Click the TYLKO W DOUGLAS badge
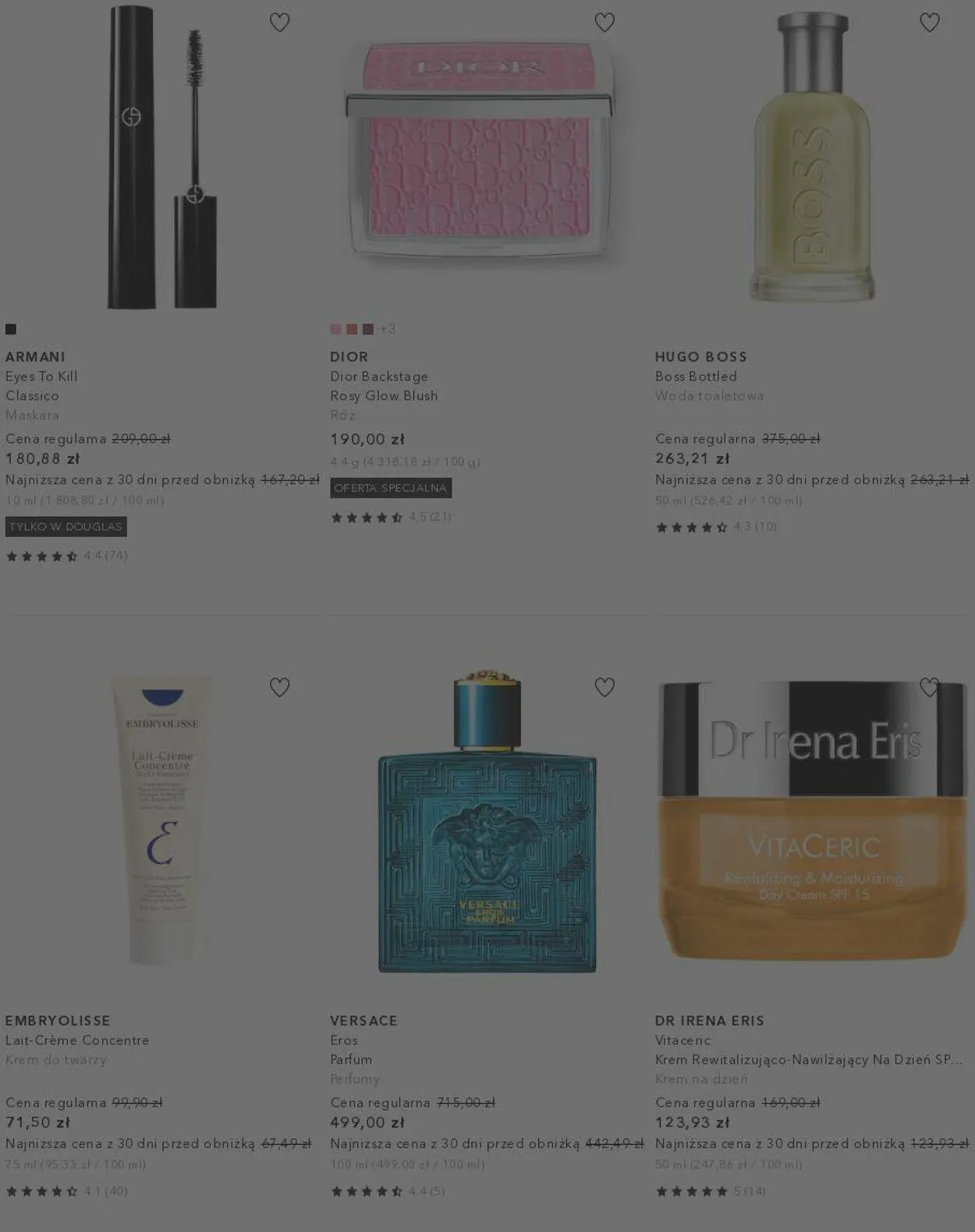This screenshot has width=975, height=1232. pyautogui.click(x=66, y=526)
